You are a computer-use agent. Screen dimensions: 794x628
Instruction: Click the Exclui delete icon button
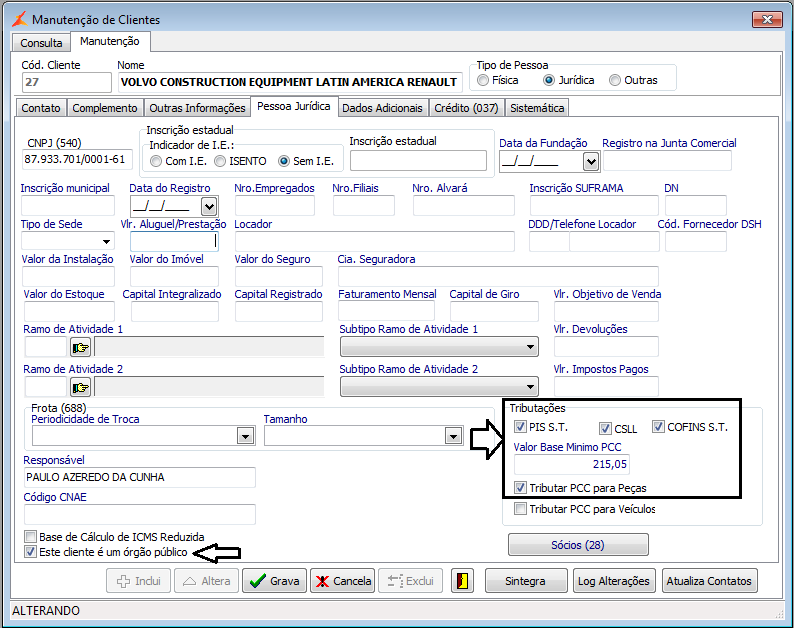point(411,581)
